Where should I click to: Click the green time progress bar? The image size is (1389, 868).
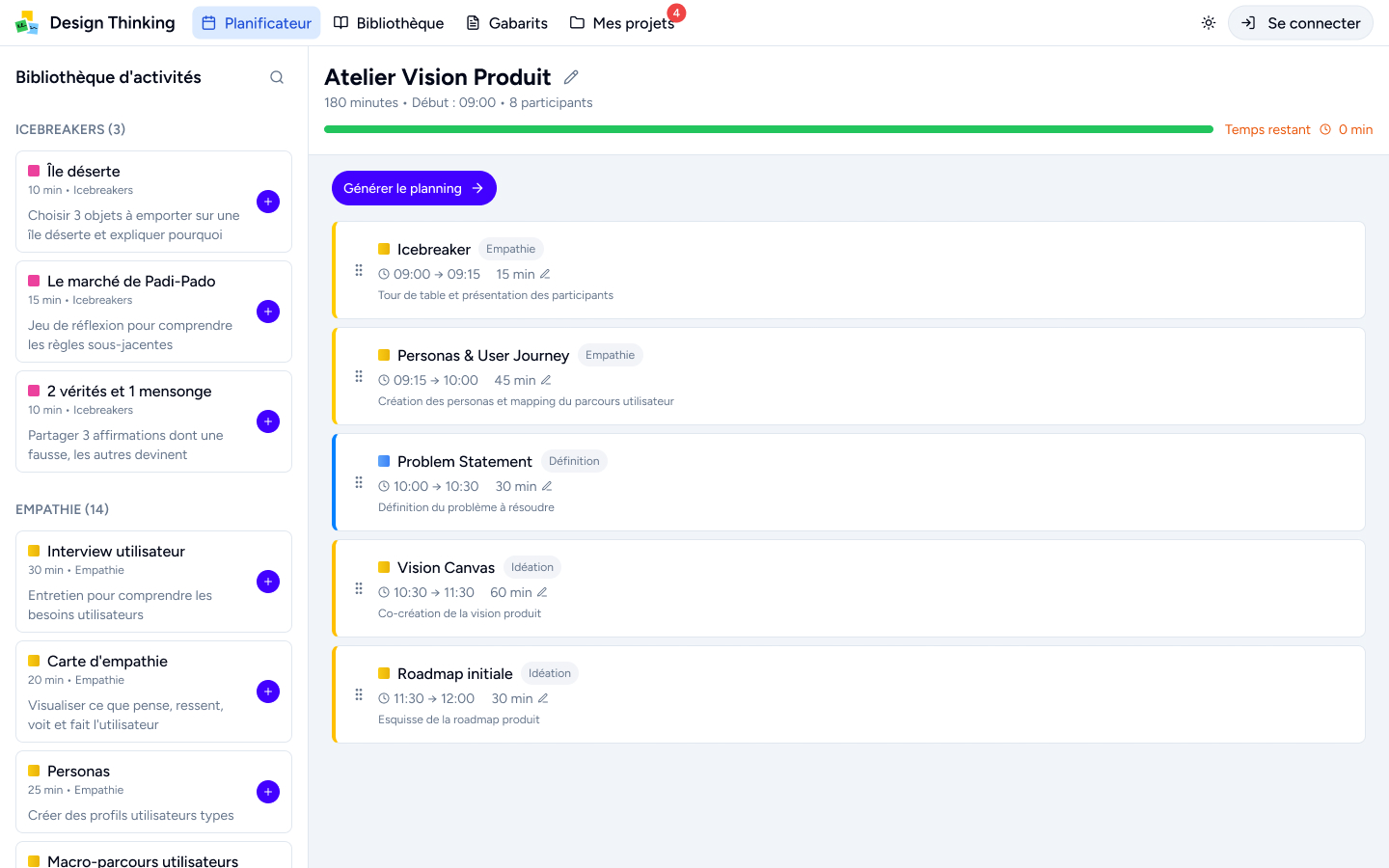click(x=768, y=129)
